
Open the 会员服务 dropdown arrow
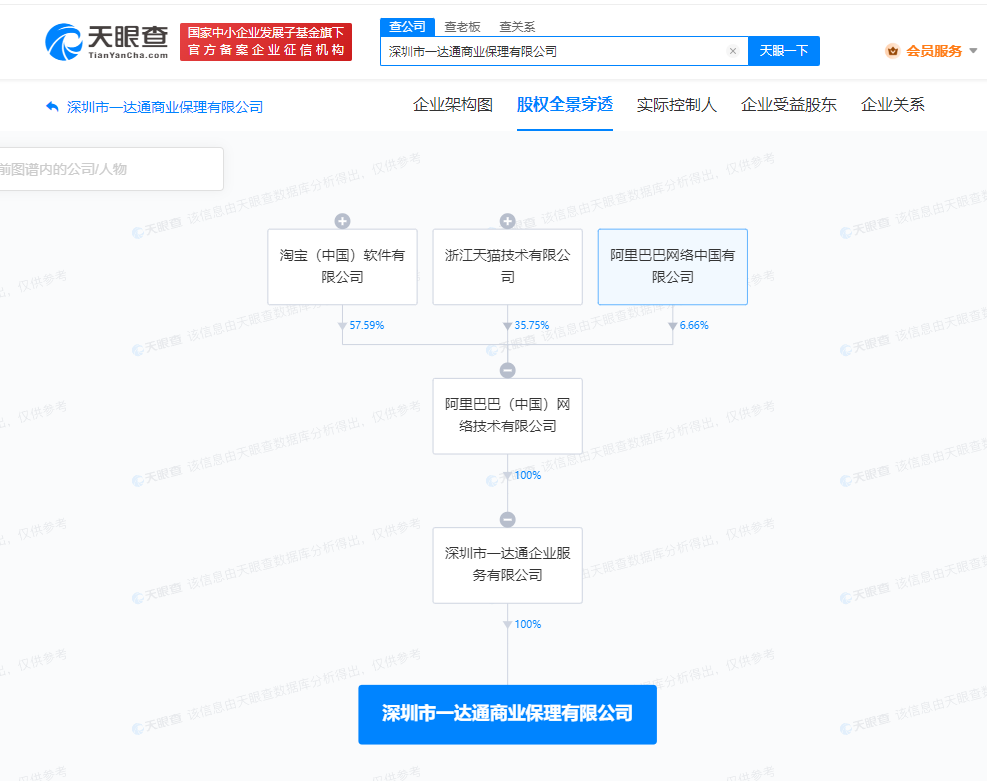[x=973, y=51]
